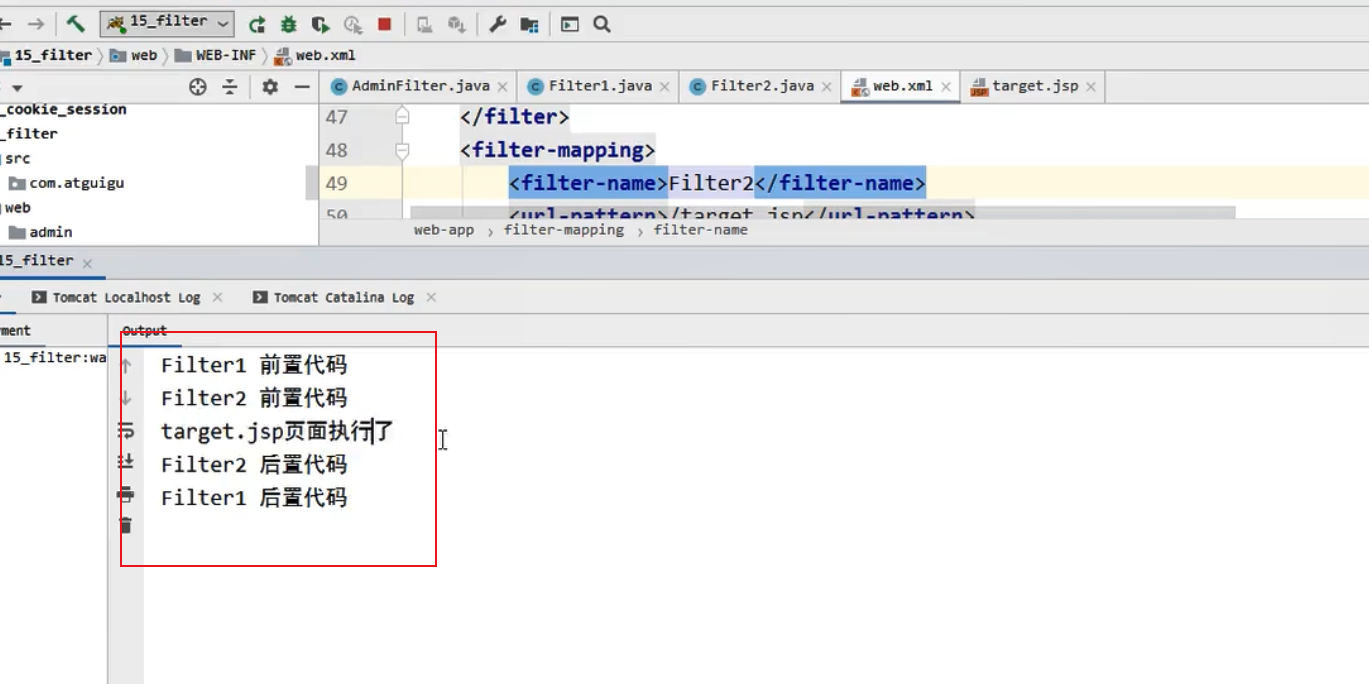Hide project panel with minus icon
1369x684 pixels.
(x=302, y=87)
